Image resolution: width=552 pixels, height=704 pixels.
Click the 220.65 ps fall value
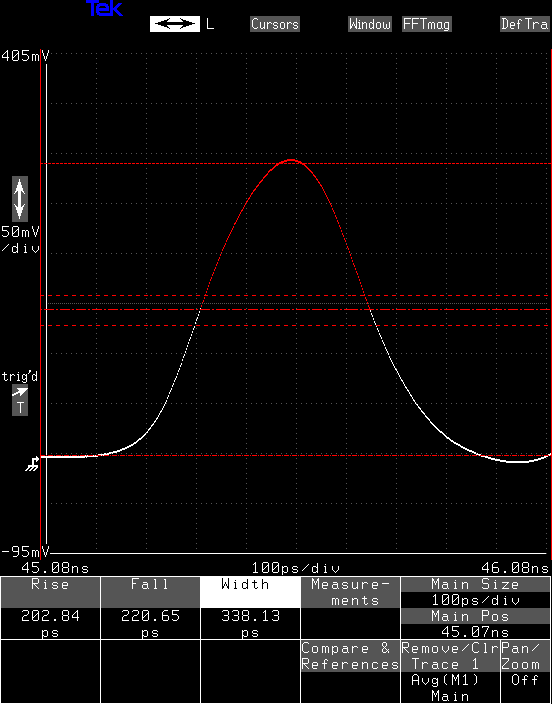(x=150, y=624)
